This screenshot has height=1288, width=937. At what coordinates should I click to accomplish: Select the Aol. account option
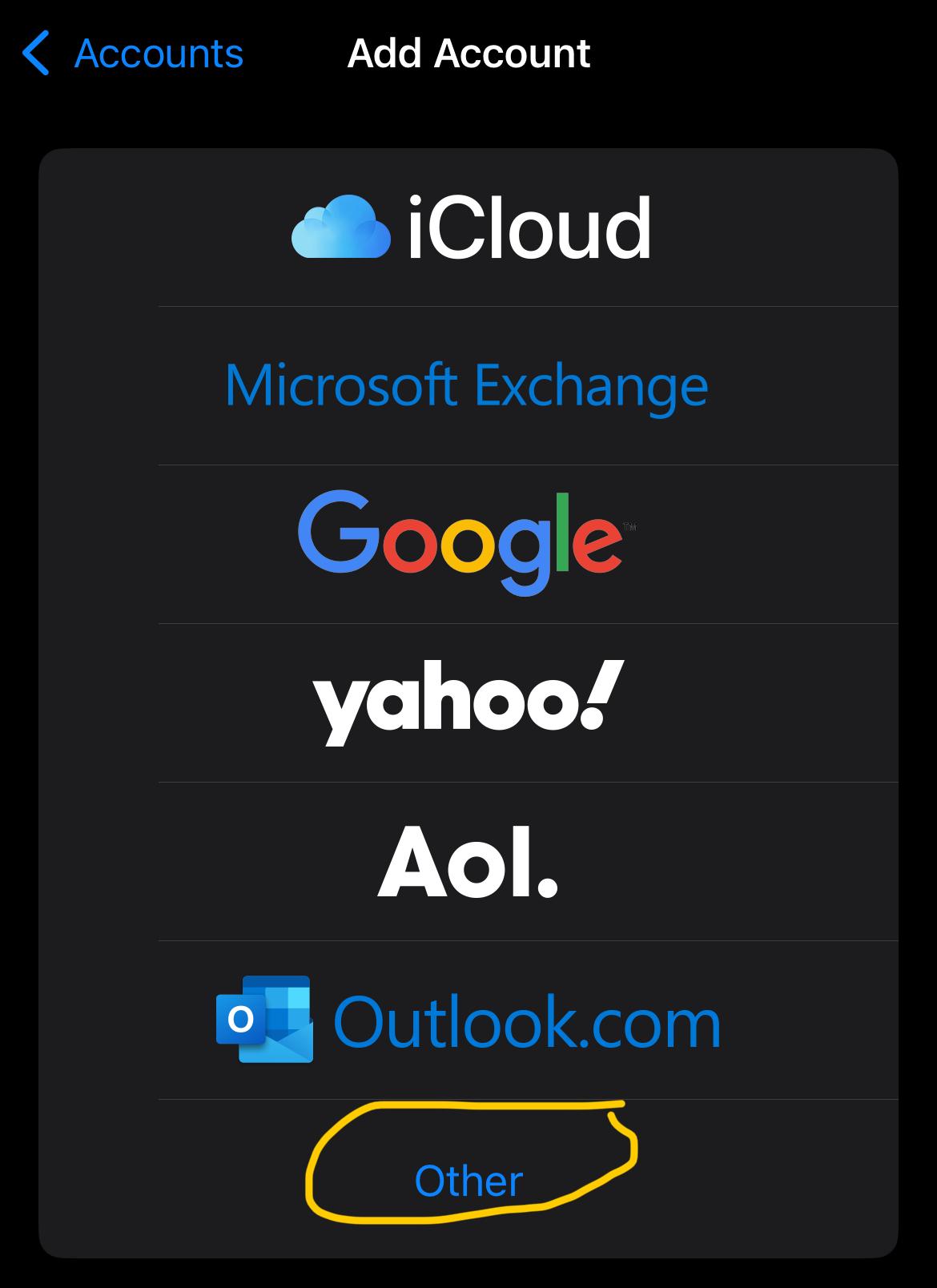[x=468, y=862]
